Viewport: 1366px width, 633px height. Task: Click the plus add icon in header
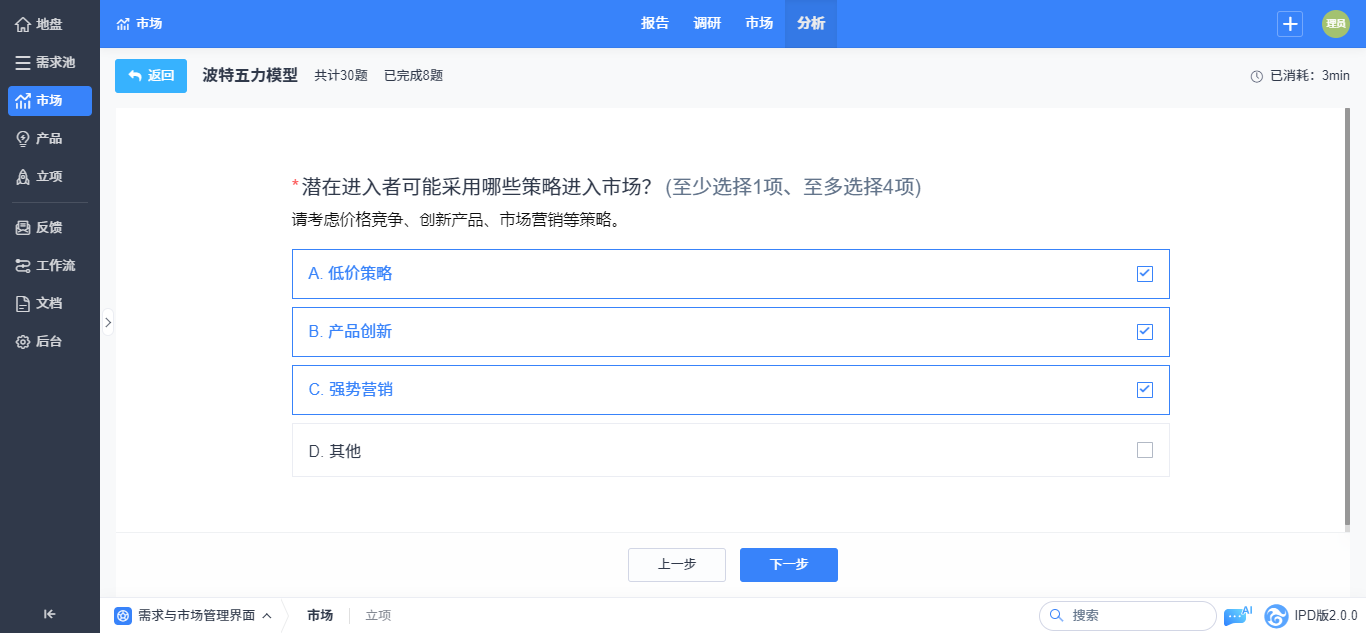1290,24
